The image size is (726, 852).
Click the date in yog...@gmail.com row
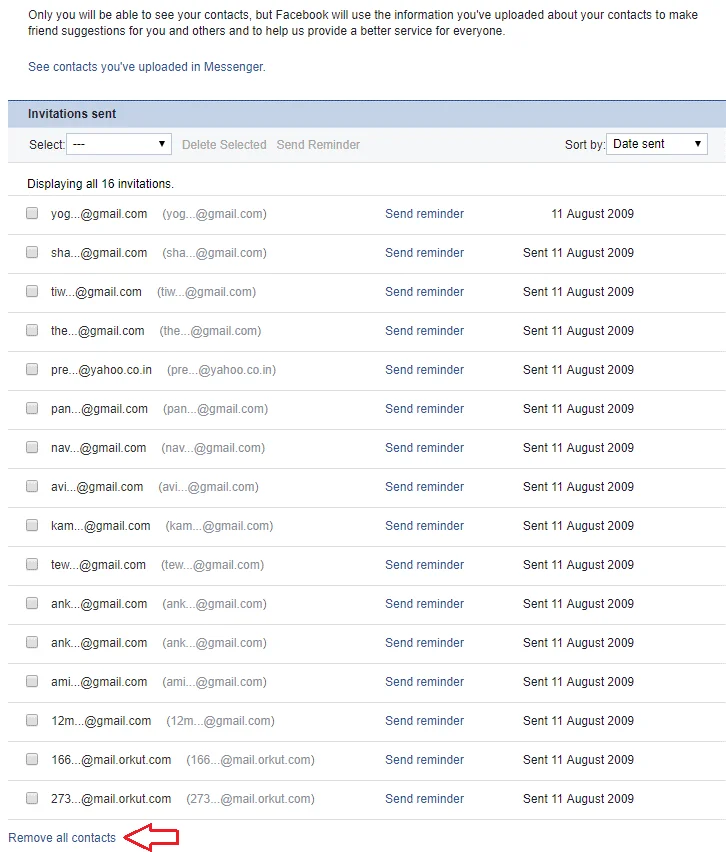592,214
